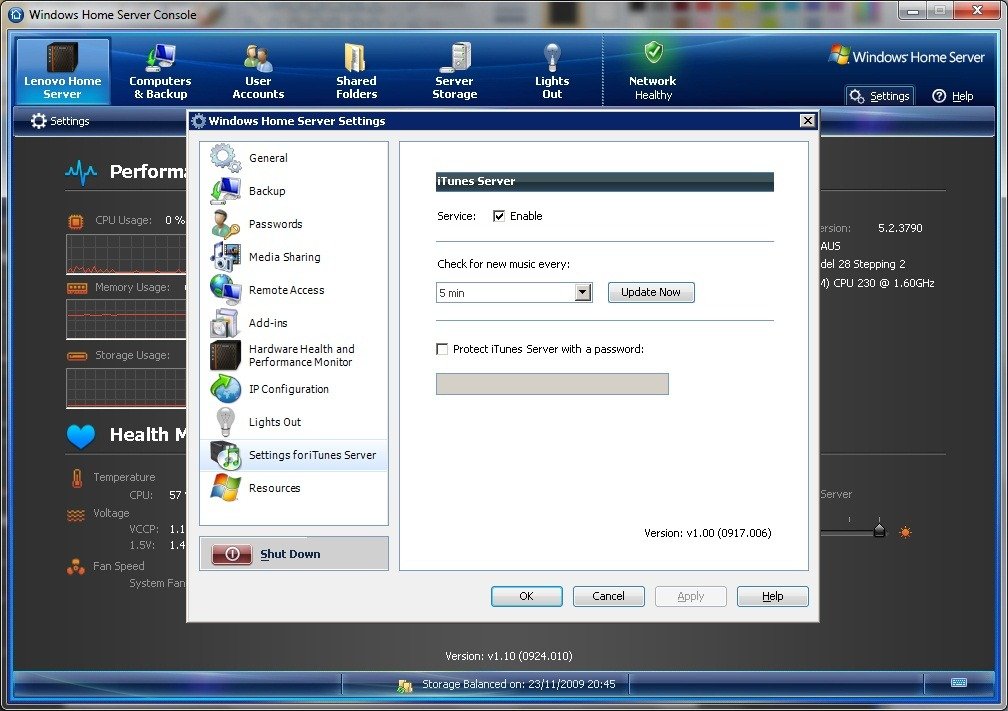Viewport: 1008px width, 711px height.
Task: Toggle the iTunes service Enable checkbox
Action: [499, 216]
